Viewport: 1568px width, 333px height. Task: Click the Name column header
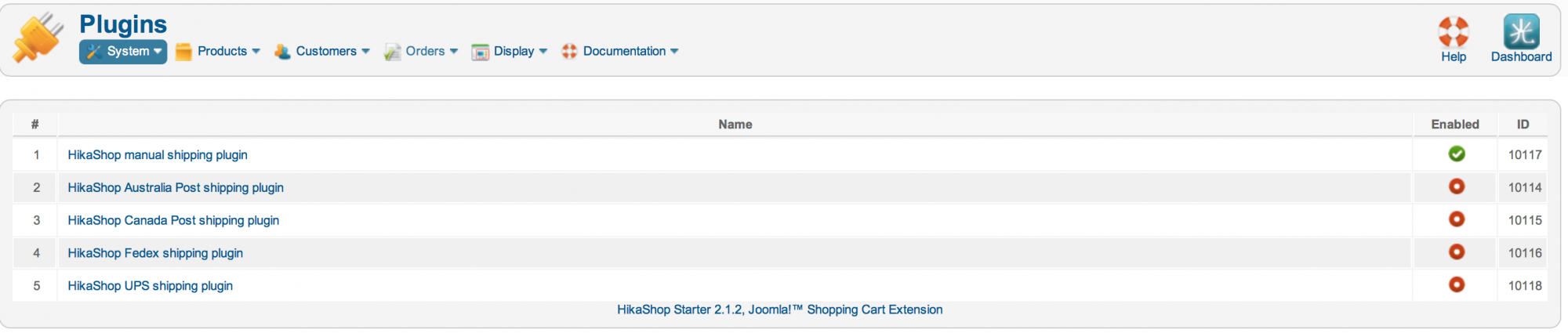(735, 124)
